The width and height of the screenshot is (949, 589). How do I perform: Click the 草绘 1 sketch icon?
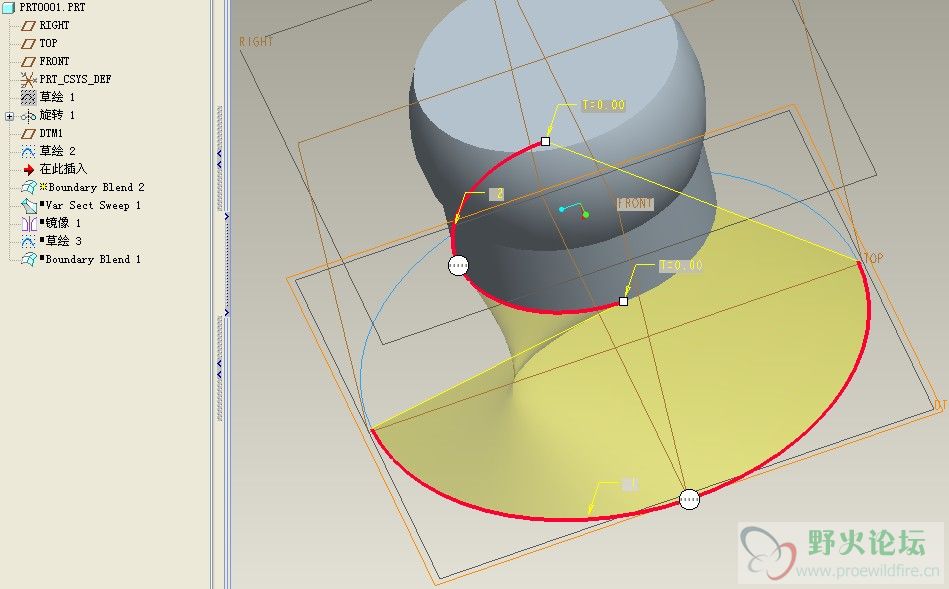click(28, 97)
